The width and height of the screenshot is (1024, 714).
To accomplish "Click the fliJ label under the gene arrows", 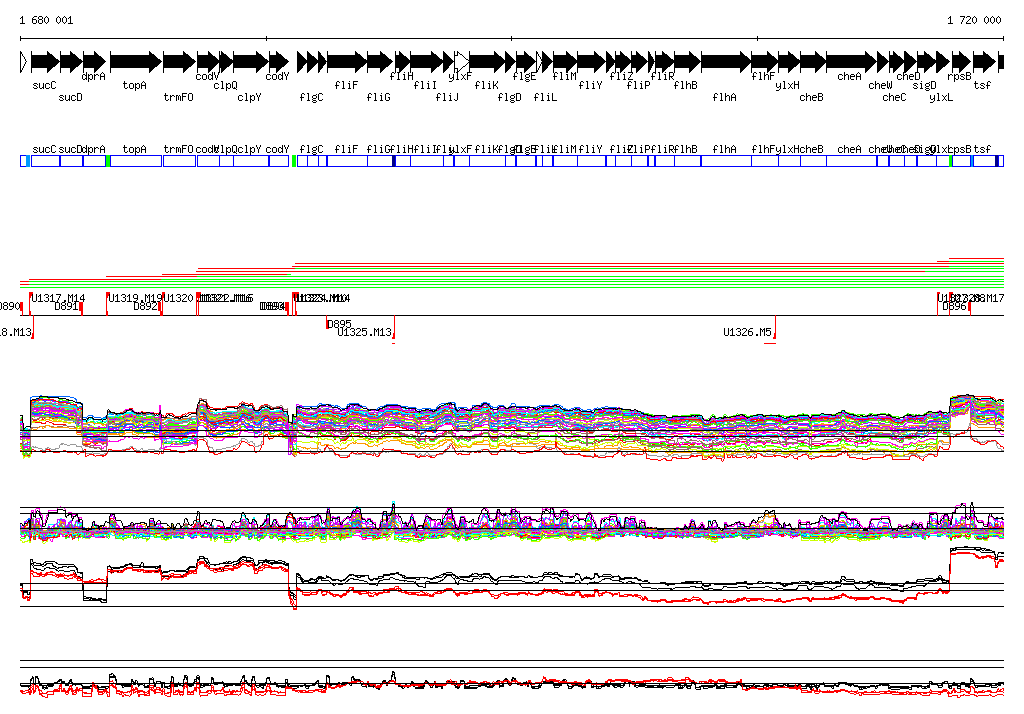I will pyautogui.click(x=447, y=97).
